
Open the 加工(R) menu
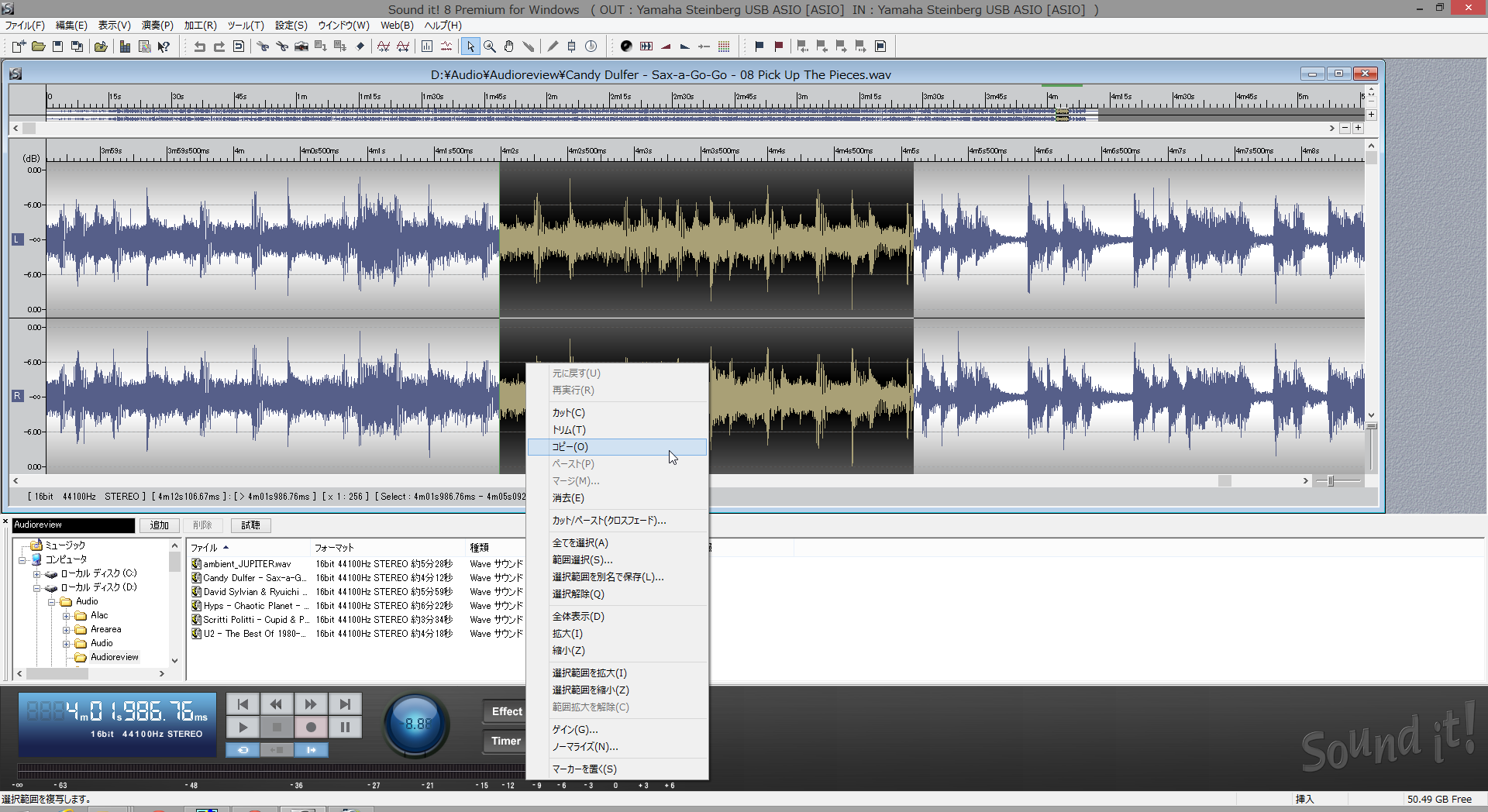pyautogui.click(x=200, y=26)
